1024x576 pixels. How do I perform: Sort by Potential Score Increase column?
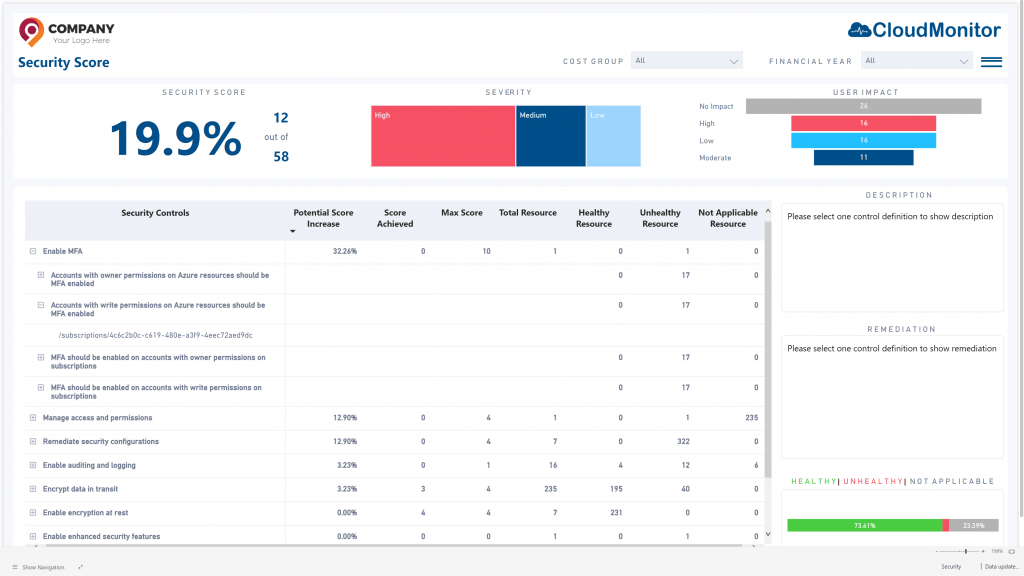(x=322, y=218)
